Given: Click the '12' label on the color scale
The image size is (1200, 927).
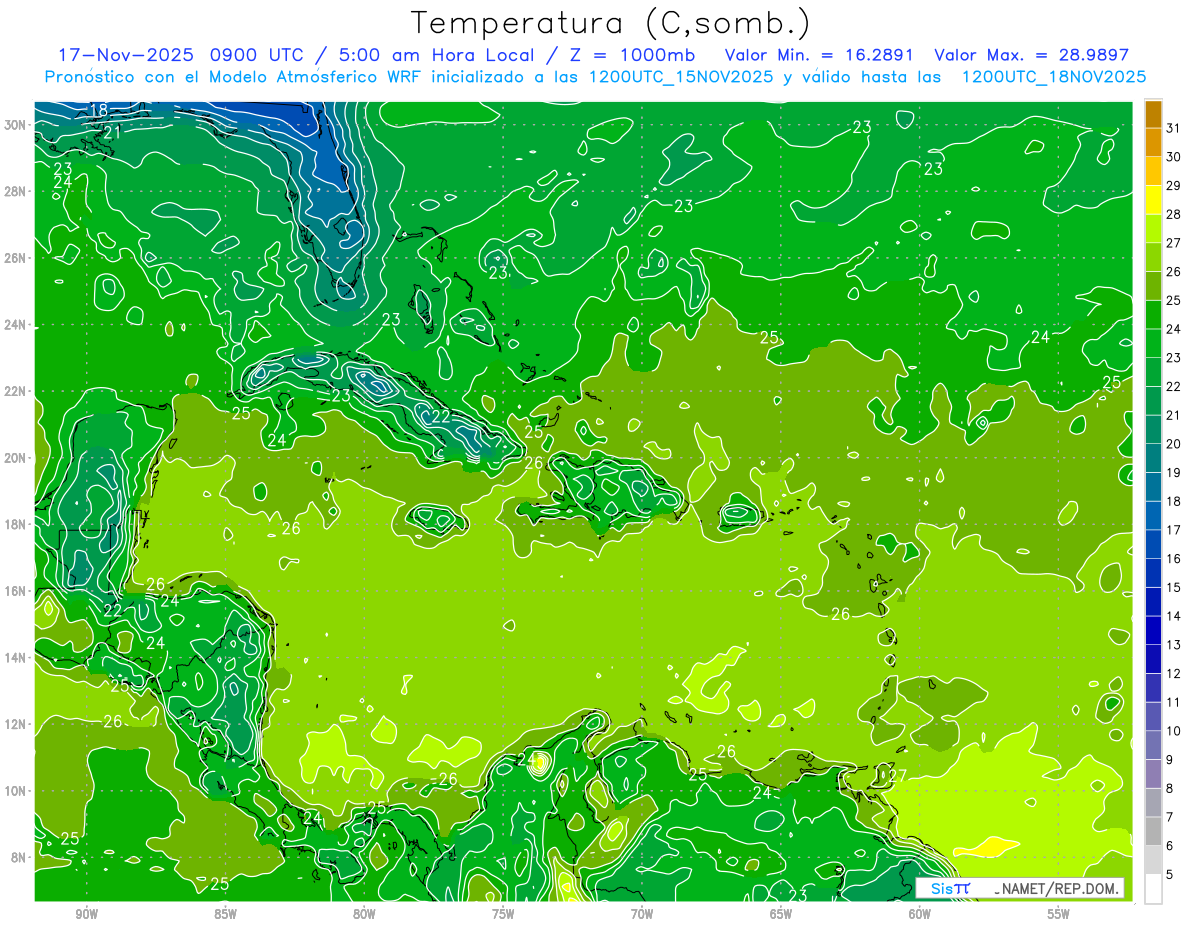Looking at the screenshot, I should tap(1174, 674).
